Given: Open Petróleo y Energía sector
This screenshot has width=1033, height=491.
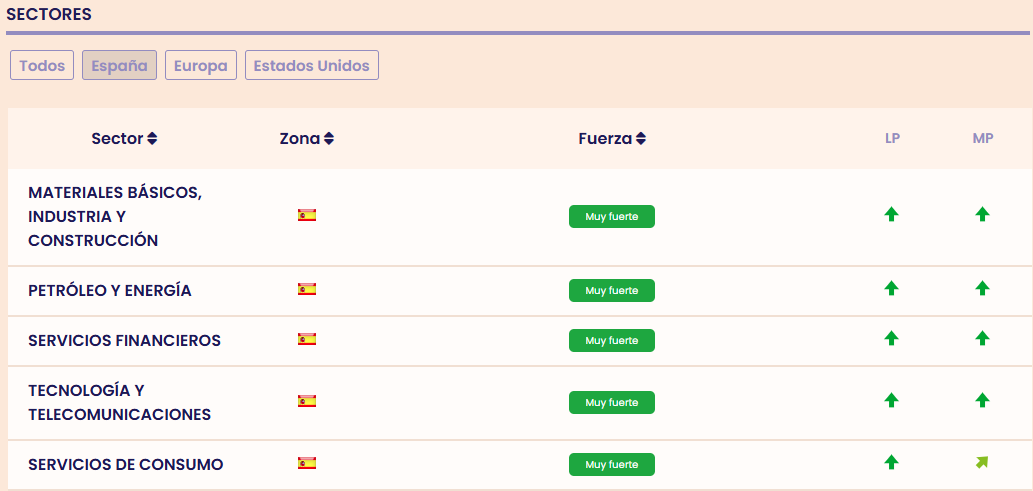Looking at the screenshot, I should click(110, 291).
